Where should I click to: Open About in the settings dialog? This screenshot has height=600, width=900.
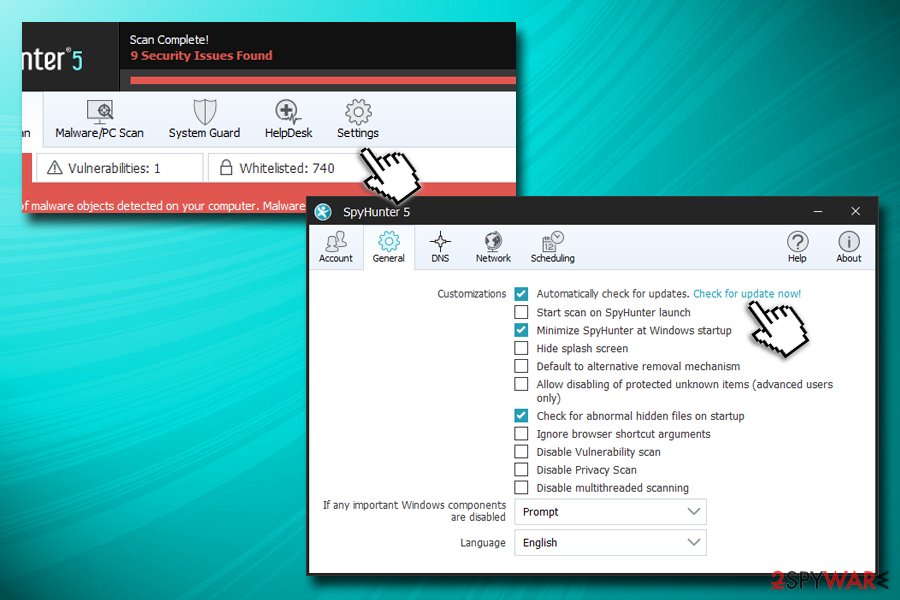(x=848, y=247)
